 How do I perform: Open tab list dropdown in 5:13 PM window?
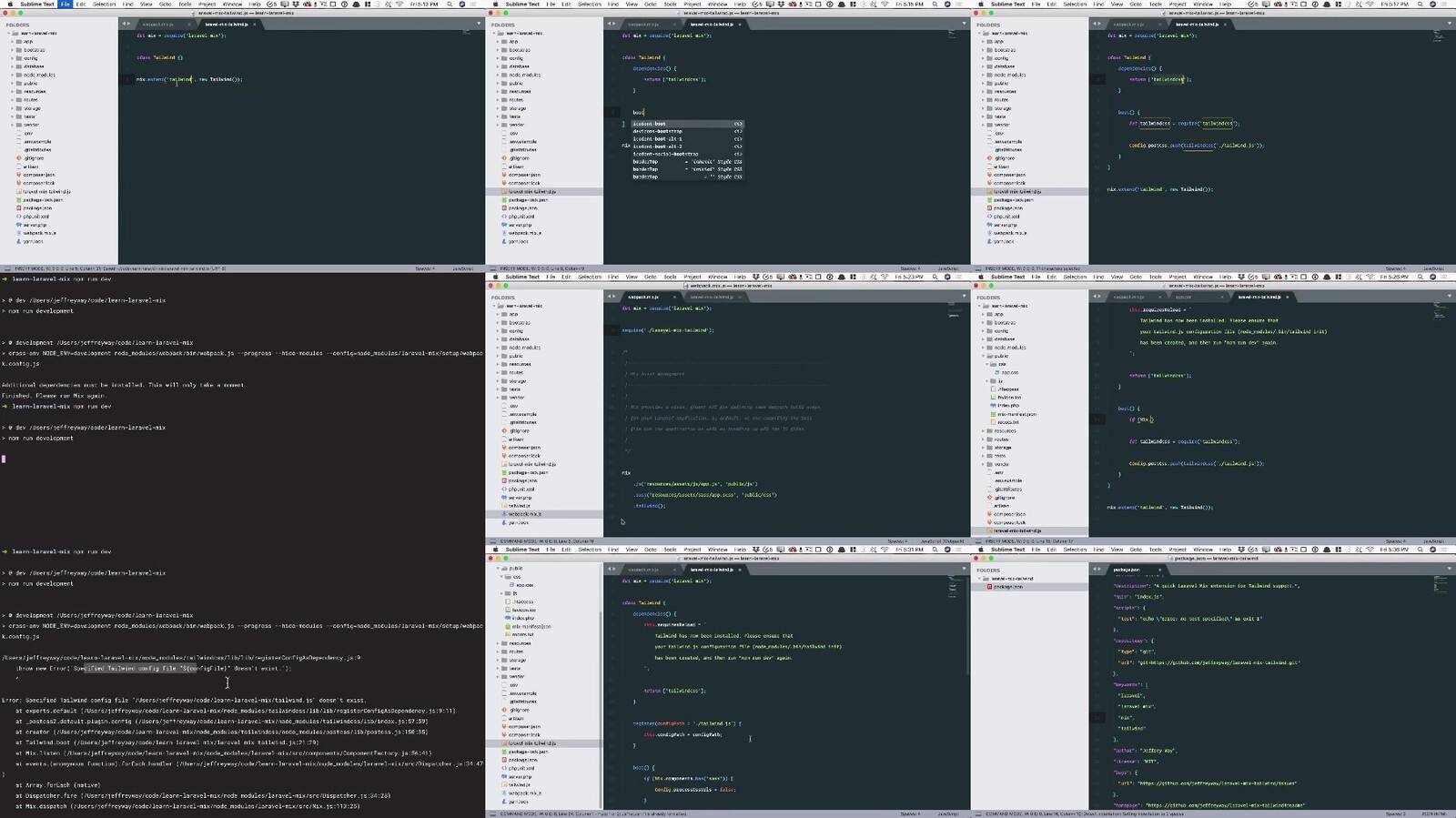coord(479,24)
